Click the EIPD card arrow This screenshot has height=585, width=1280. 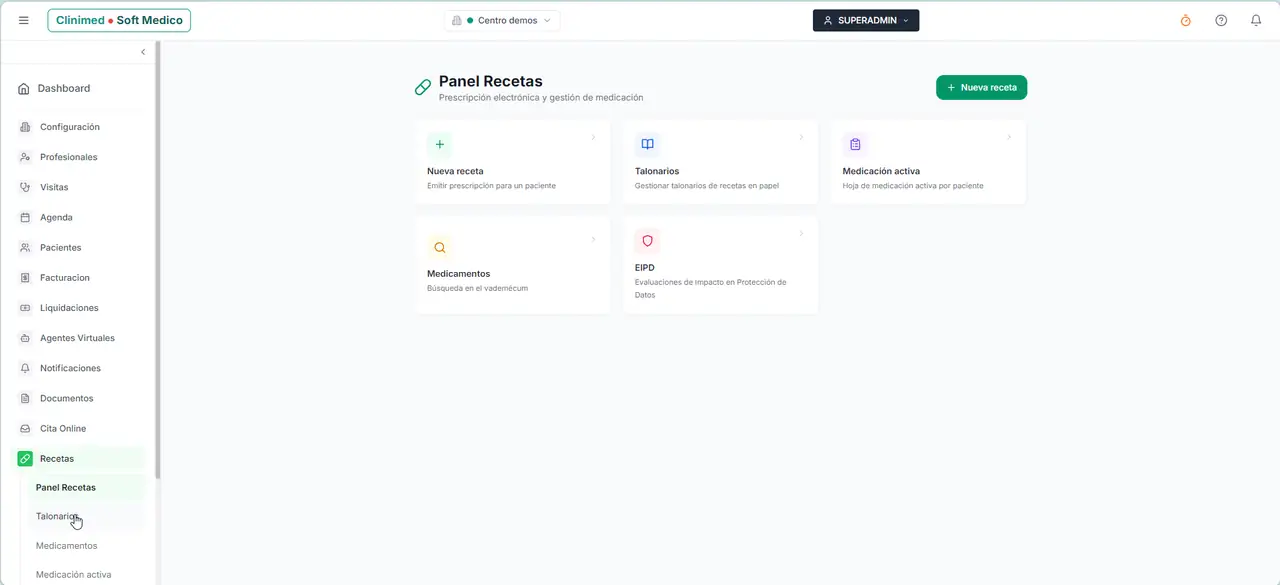[x=801, y=234]
